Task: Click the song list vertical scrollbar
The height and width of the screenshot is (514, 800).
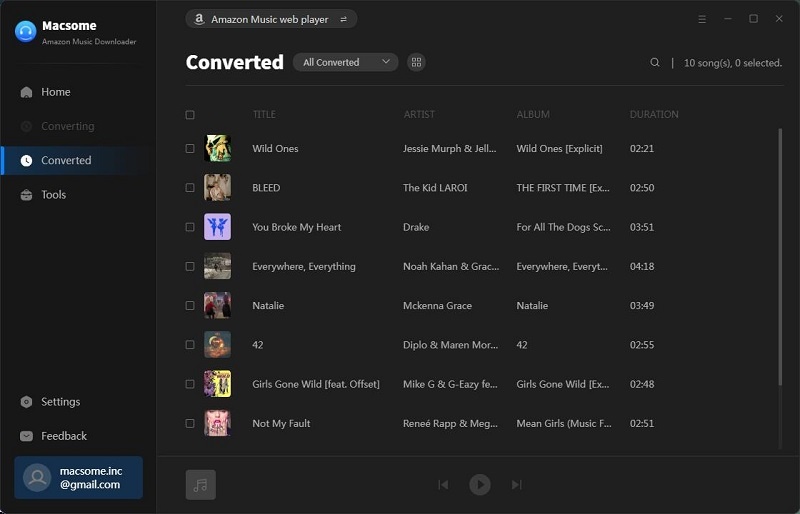Action: [x=780, y=257]
